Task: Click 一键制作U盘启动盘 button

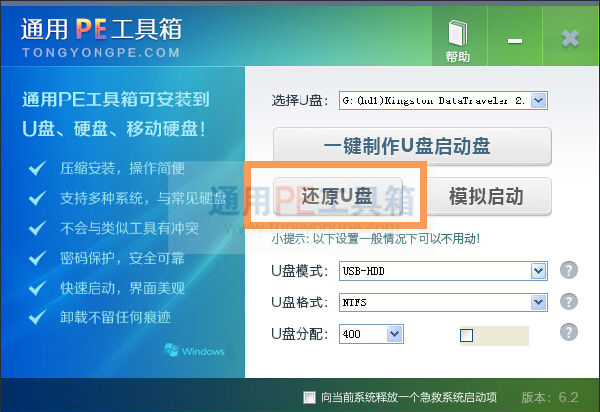Action: coord(412,146)
